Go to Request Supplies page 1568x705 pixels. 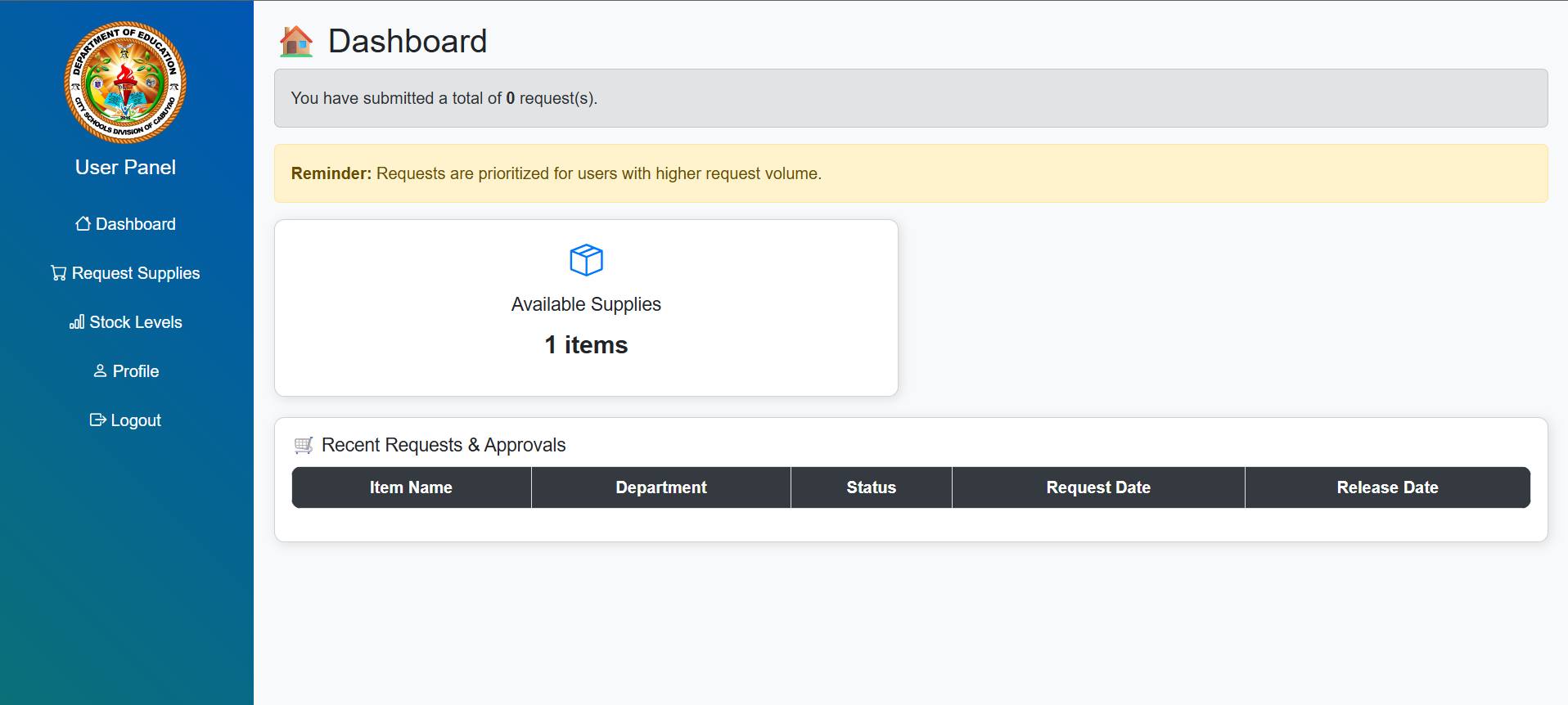(x=125, y=273)
